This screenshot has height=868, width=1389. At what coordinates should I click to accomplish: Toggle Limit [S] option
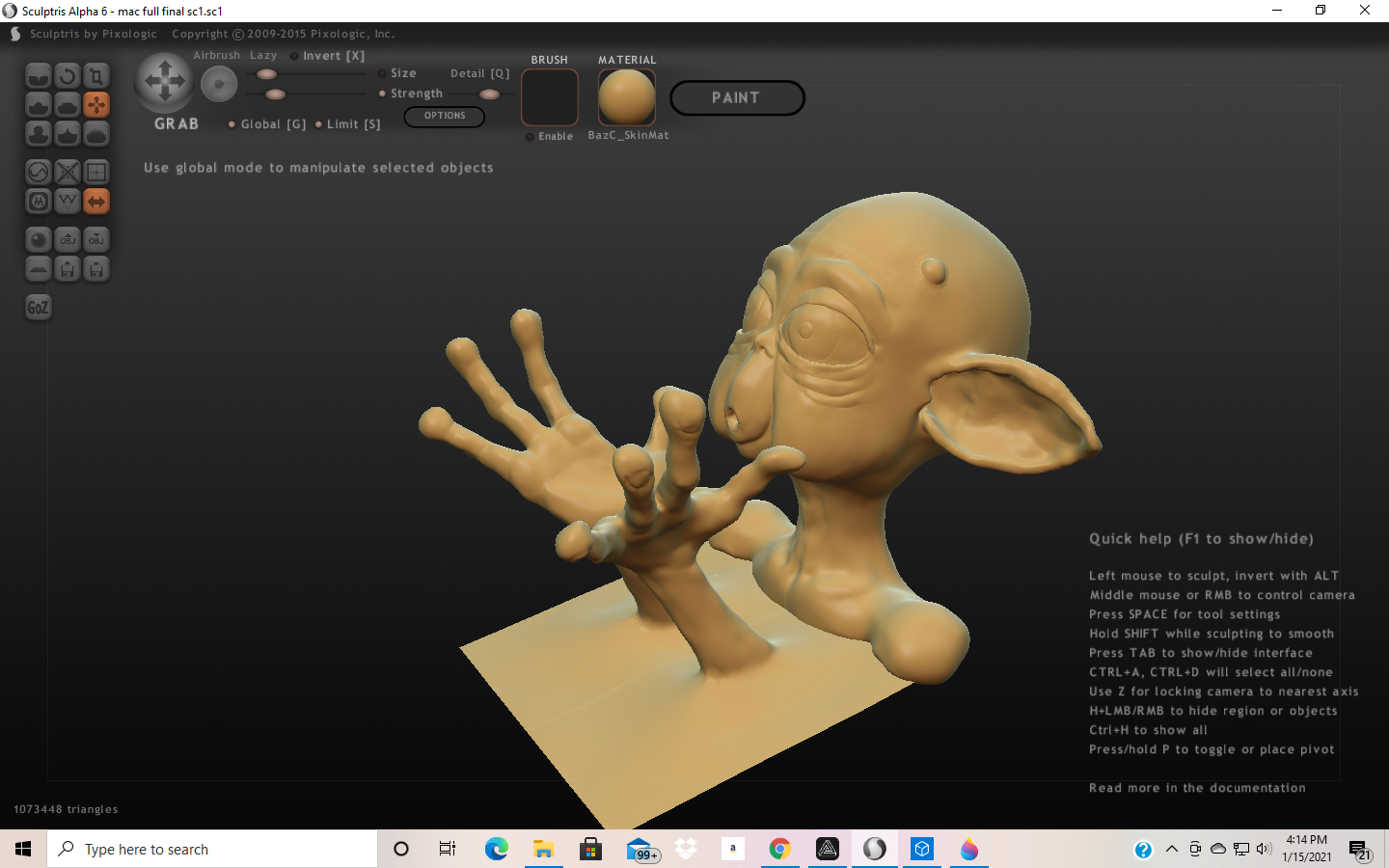348,124
